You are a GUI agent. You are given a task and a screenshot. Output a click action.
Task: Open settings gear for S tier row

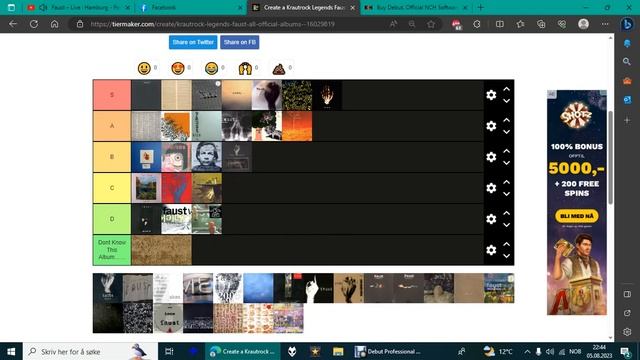click(x=491, y=95)
